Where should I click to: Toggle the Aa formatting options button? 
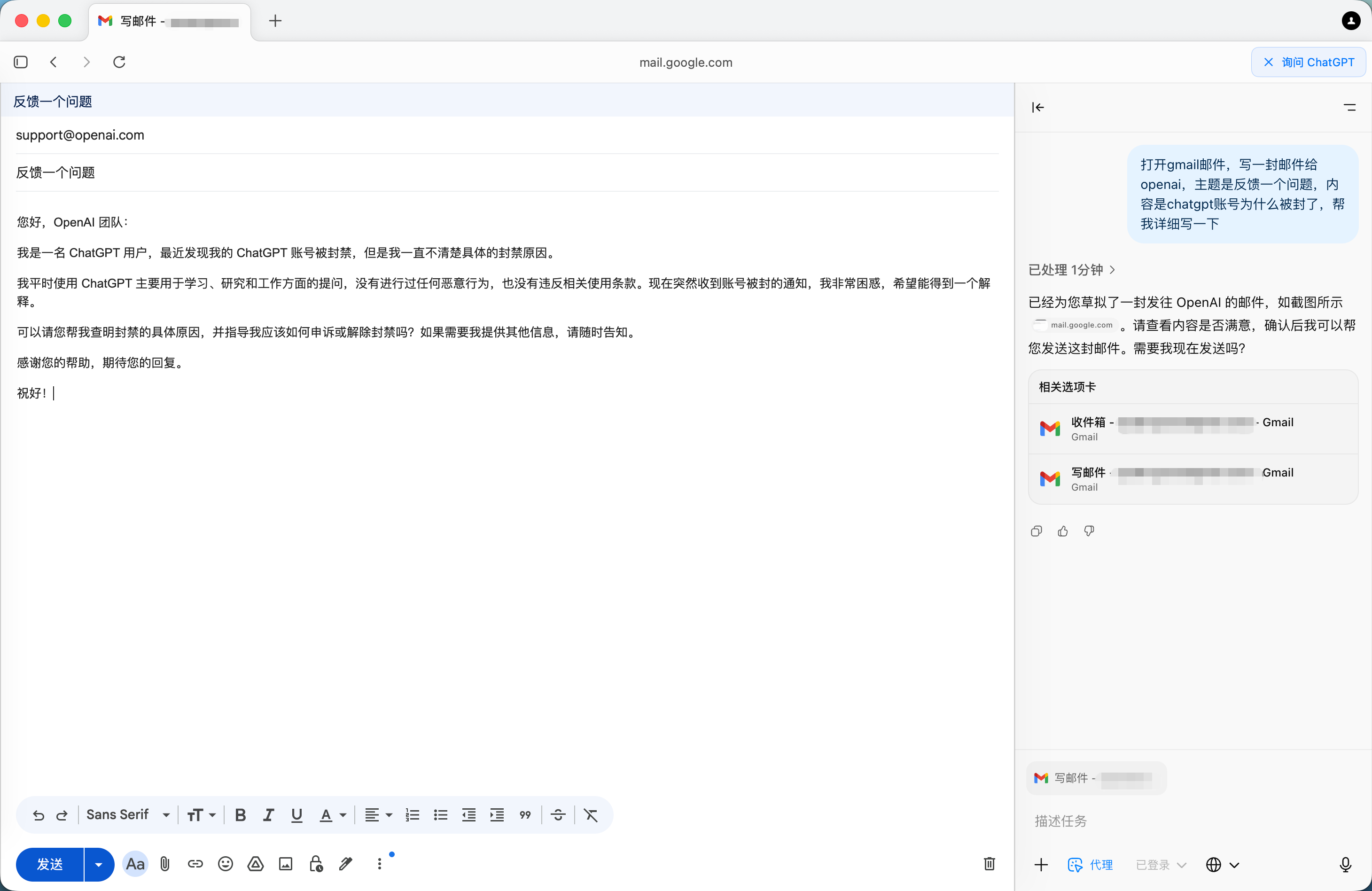[x=135, y=863]
